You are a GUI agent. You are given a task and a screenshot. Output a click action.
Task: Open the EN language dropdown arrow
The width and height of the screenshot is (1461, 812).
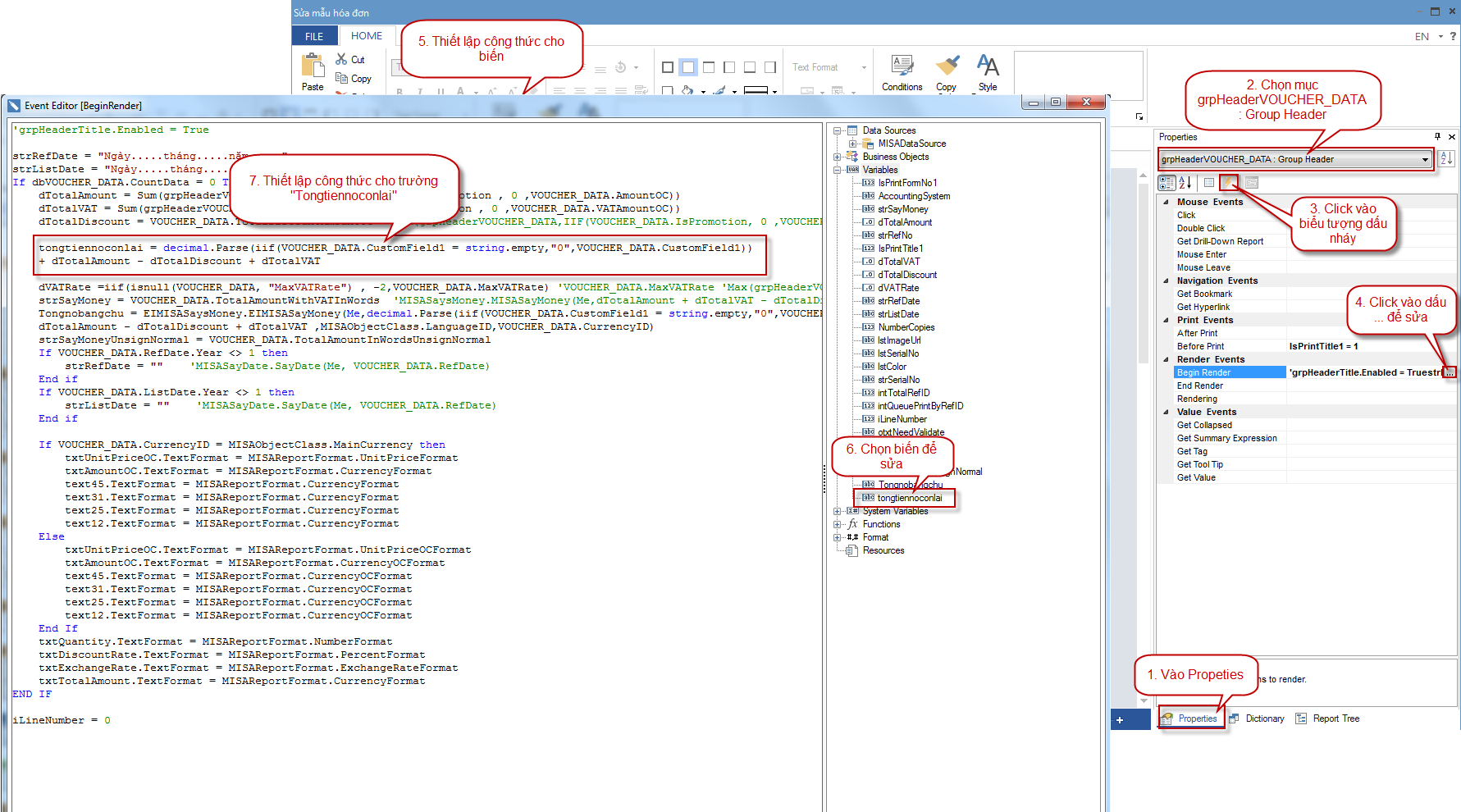point(1440,36)
